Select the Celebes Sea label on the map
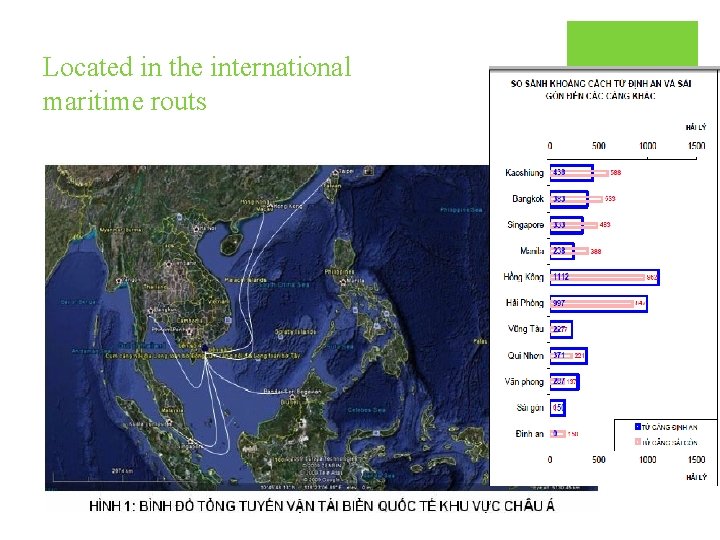The width and height of the screenshot is (720, 540). click(x=366, y=410)
